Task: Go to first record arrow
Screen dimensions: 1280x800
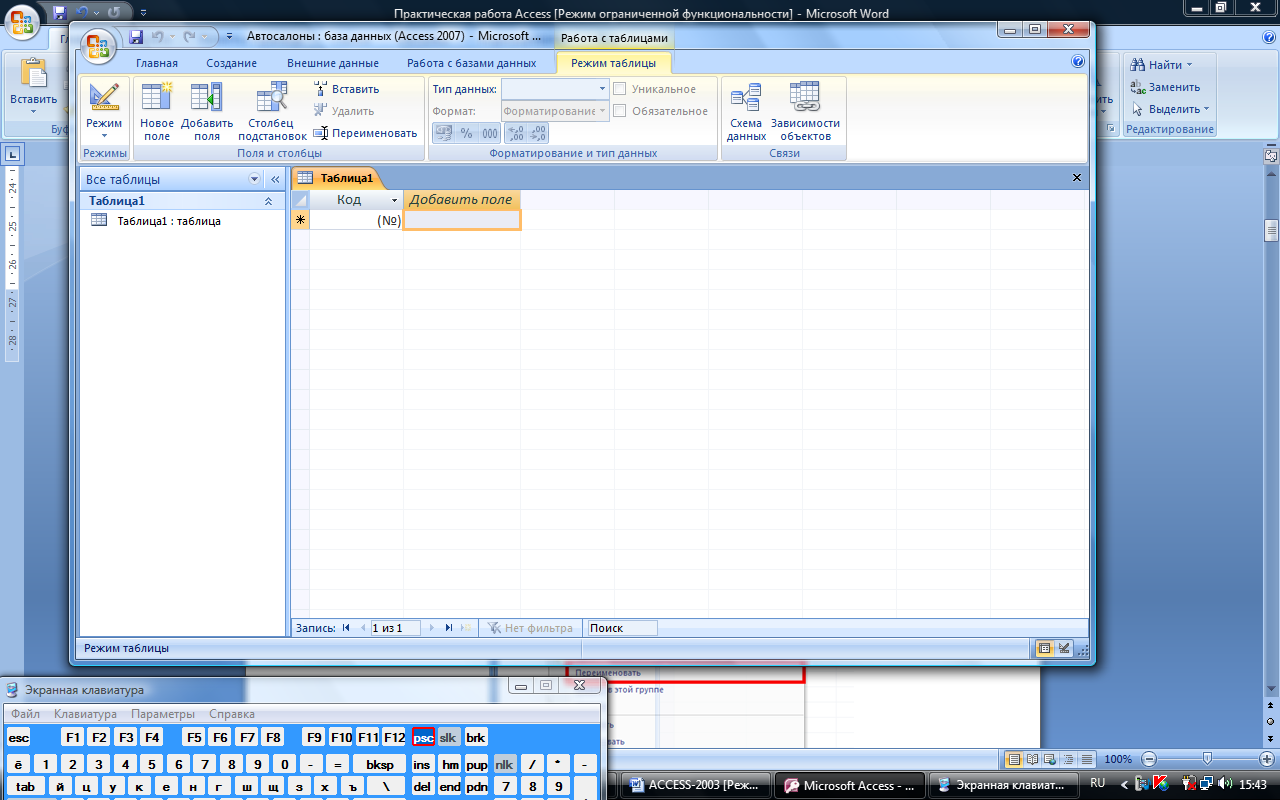Action: tap(347, 628)
